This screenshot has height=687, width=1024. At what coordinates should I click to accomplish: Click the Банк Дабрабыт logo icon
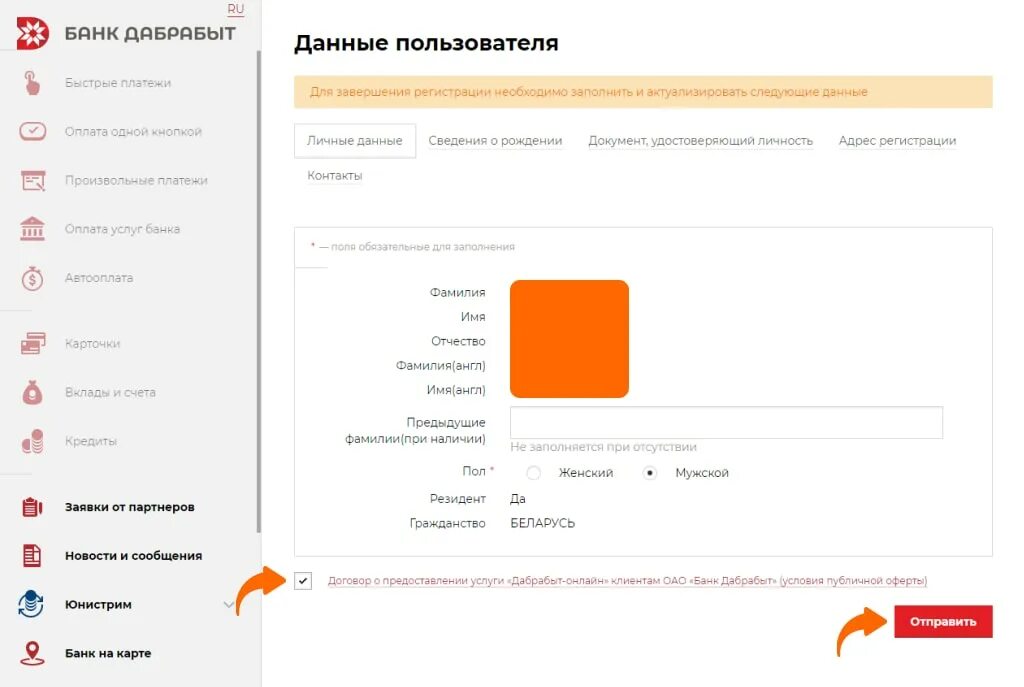coord(33,33)
